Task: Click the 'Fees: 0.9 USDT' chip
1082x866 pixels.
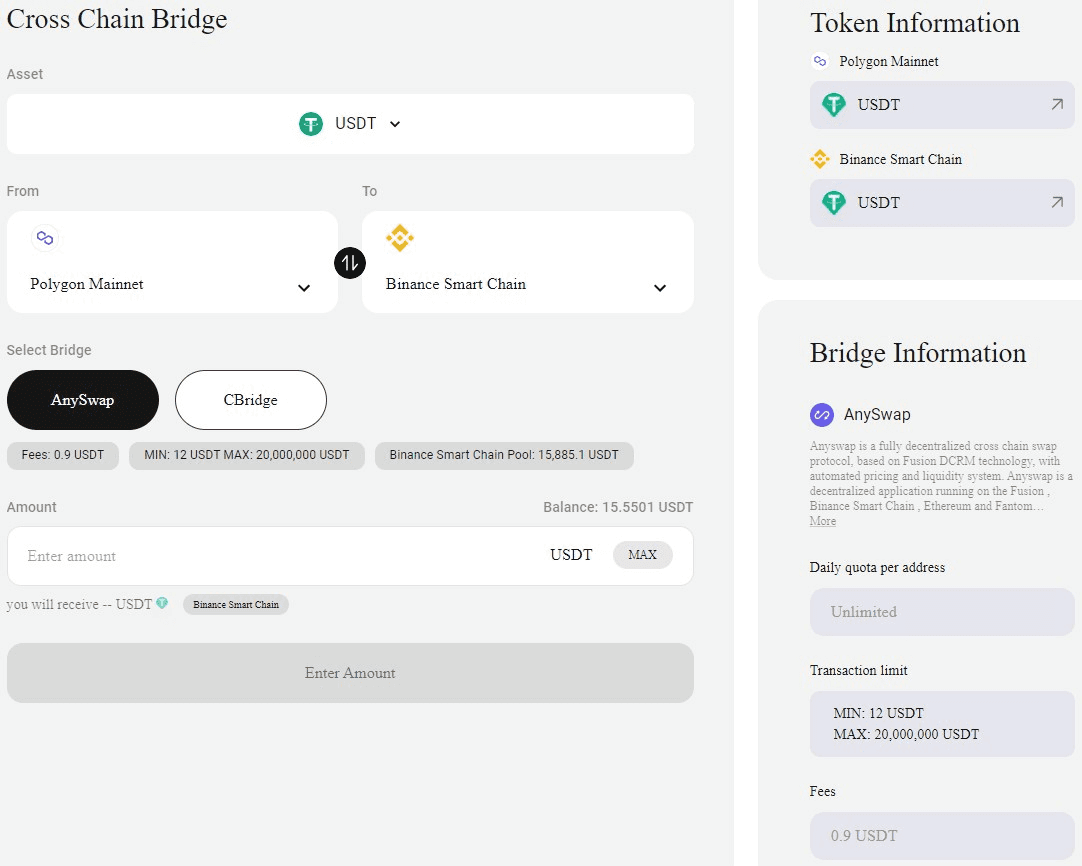Action: click(63, 455)
